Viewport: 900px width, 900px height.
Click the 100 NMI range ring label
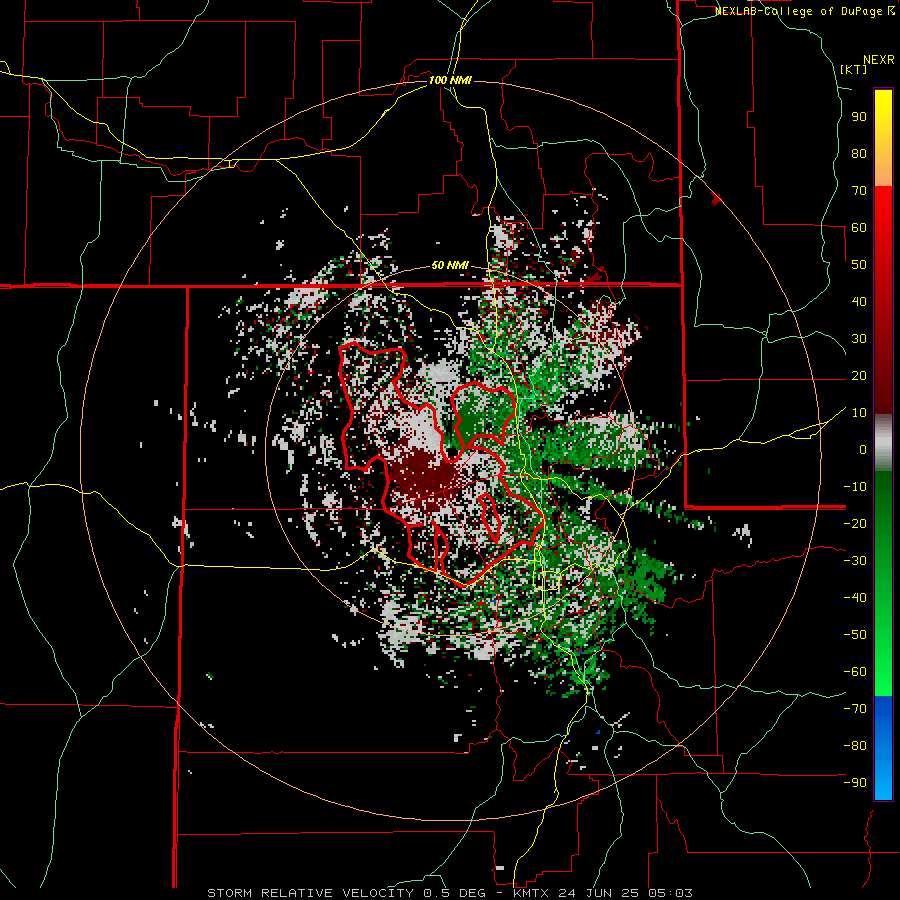[451, 80]
